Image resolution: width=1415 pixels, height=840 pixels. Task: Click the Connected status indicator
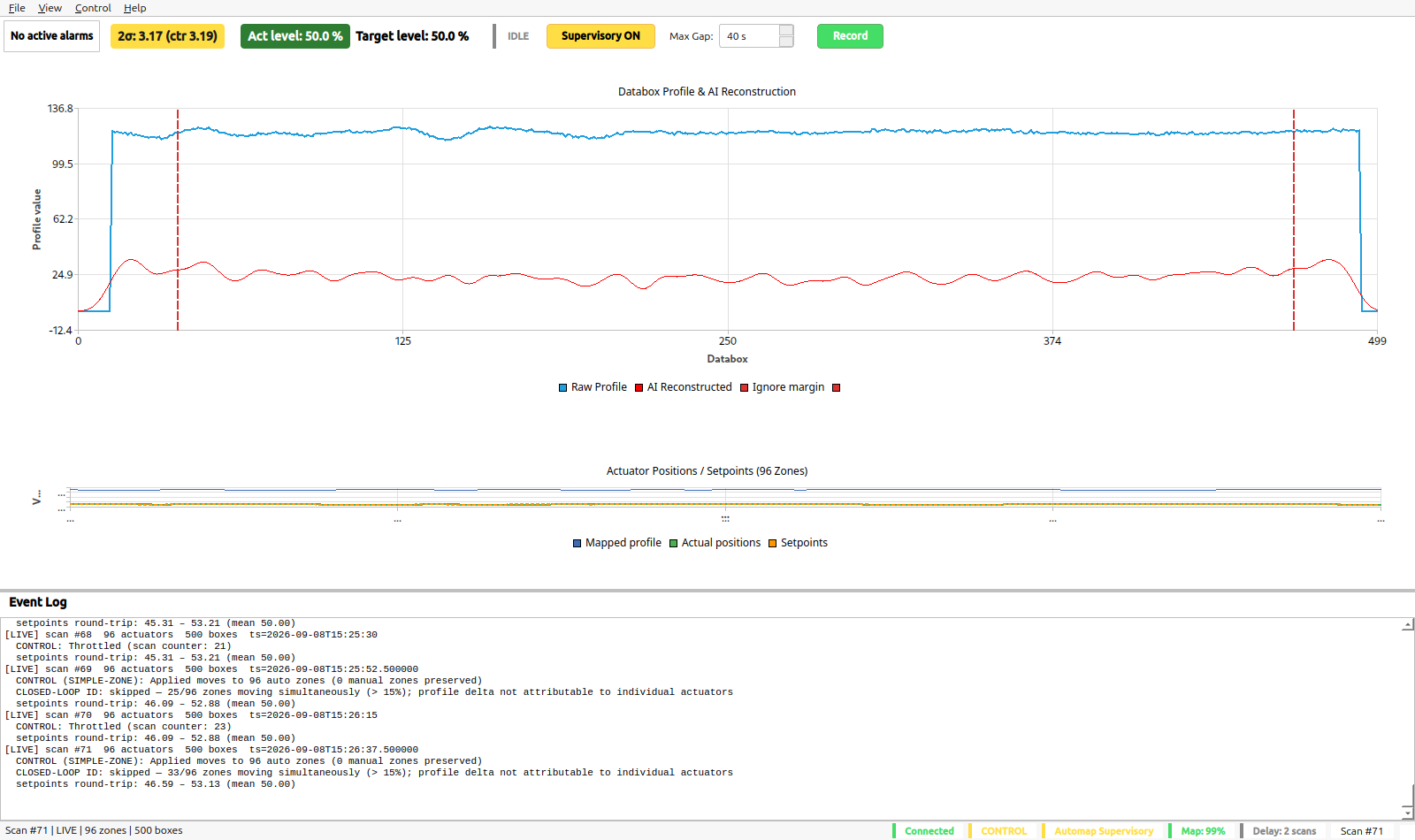929,831
